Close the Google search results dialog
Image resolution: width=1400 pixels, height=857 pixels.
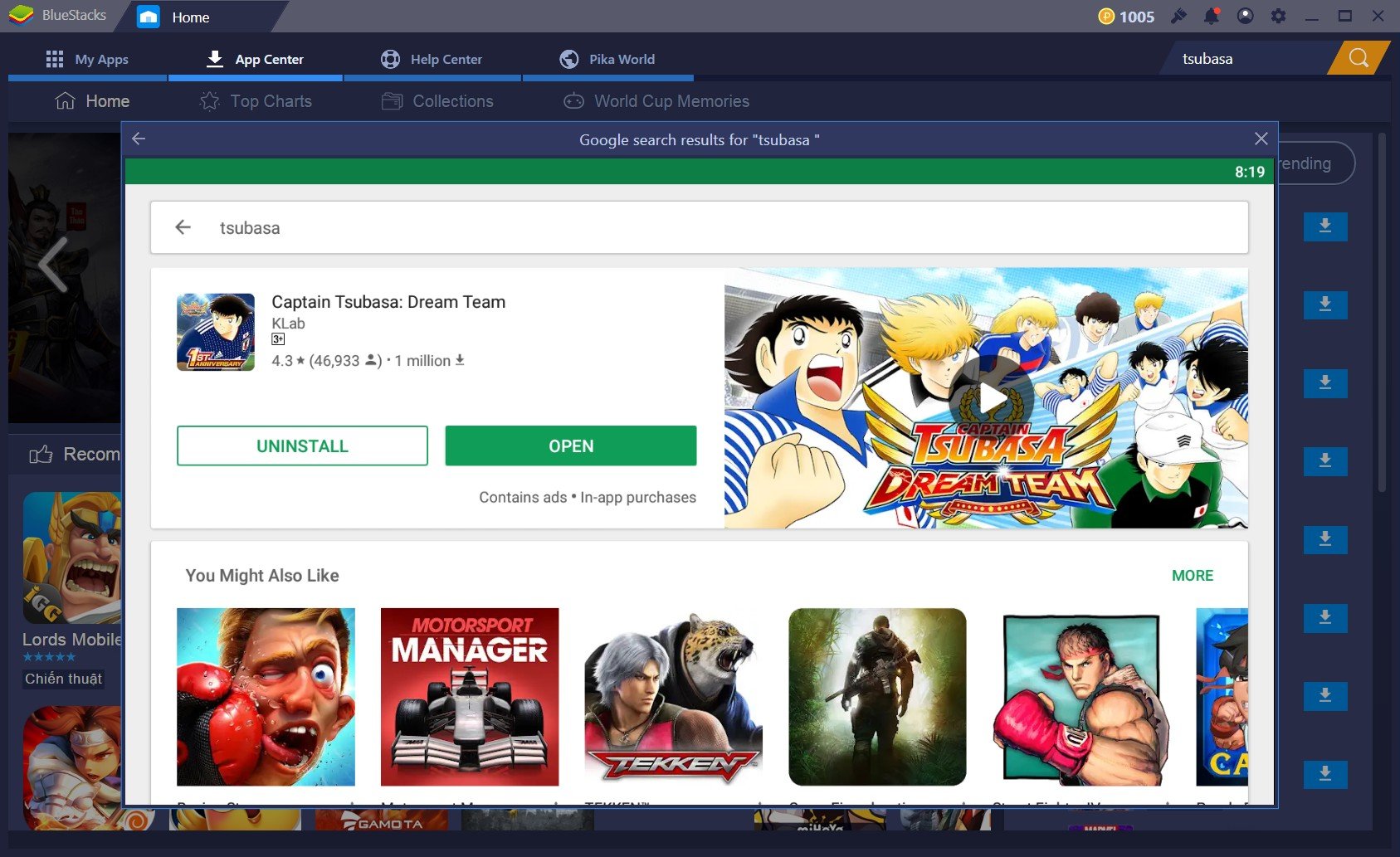pyautogui.click(x=1261, y=139)
